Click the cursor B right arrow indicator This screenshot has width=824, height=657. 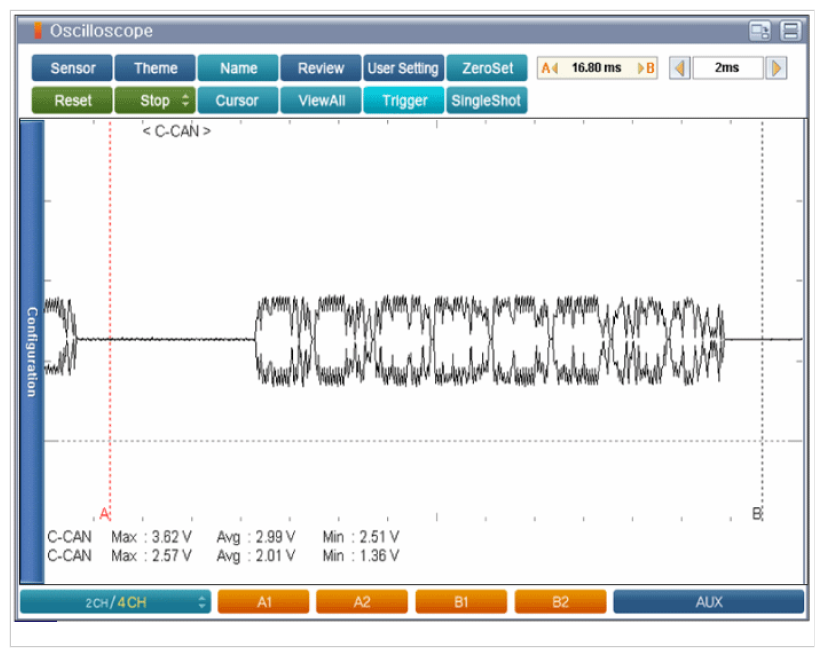coord(646,68)
